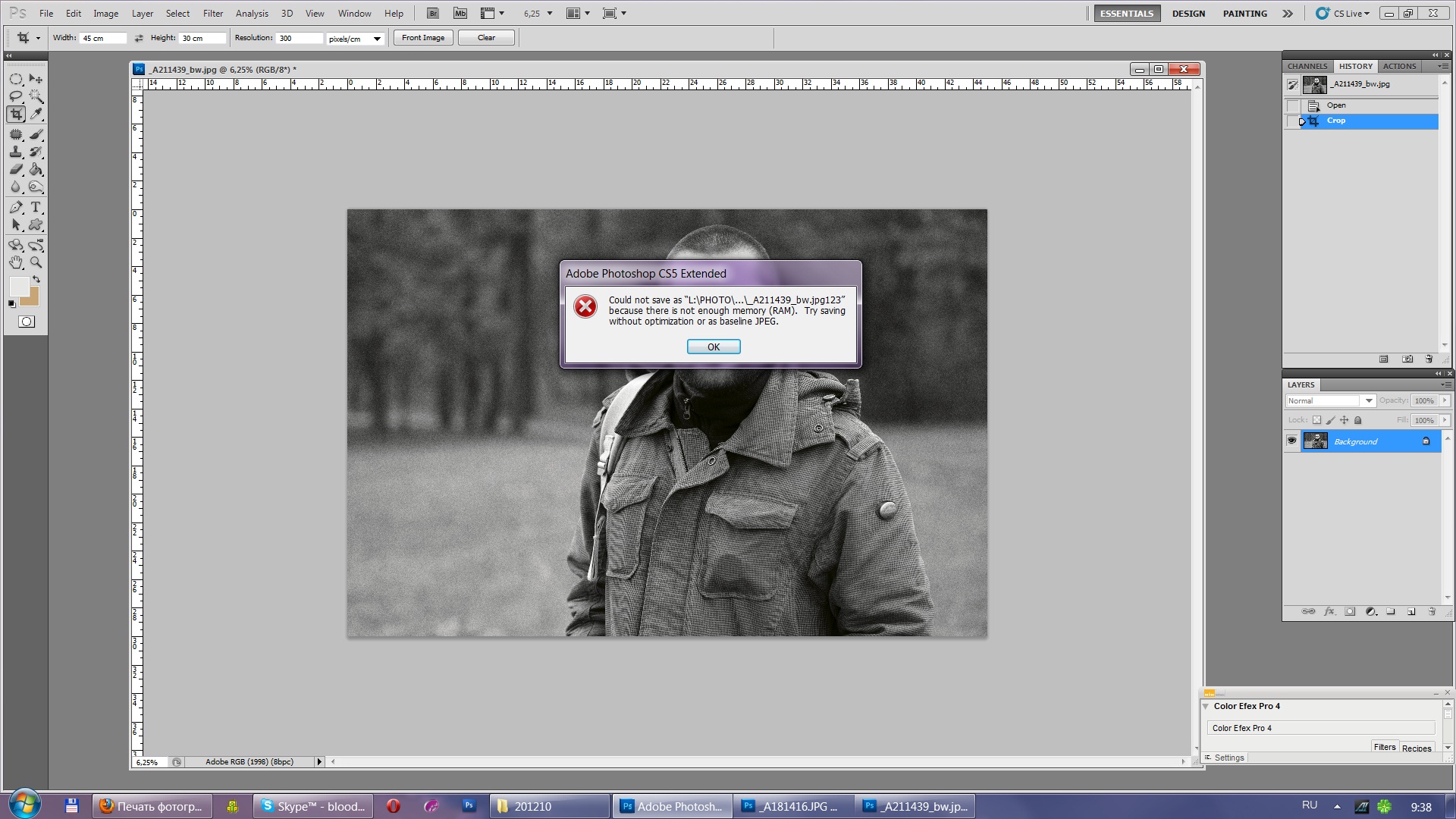Viewport: 1456px width, 819px height.
Task: Select the Lasso tool
Action: point(16,96)
